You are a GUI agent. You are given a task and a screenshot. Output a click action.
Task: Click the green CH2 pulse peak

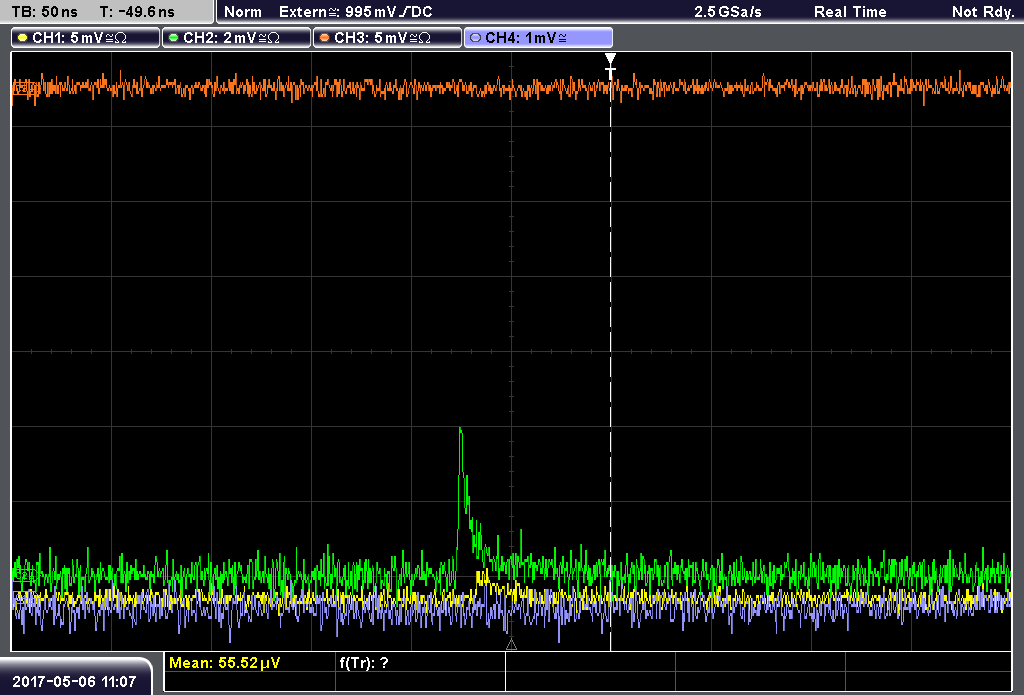coord(460,429)
